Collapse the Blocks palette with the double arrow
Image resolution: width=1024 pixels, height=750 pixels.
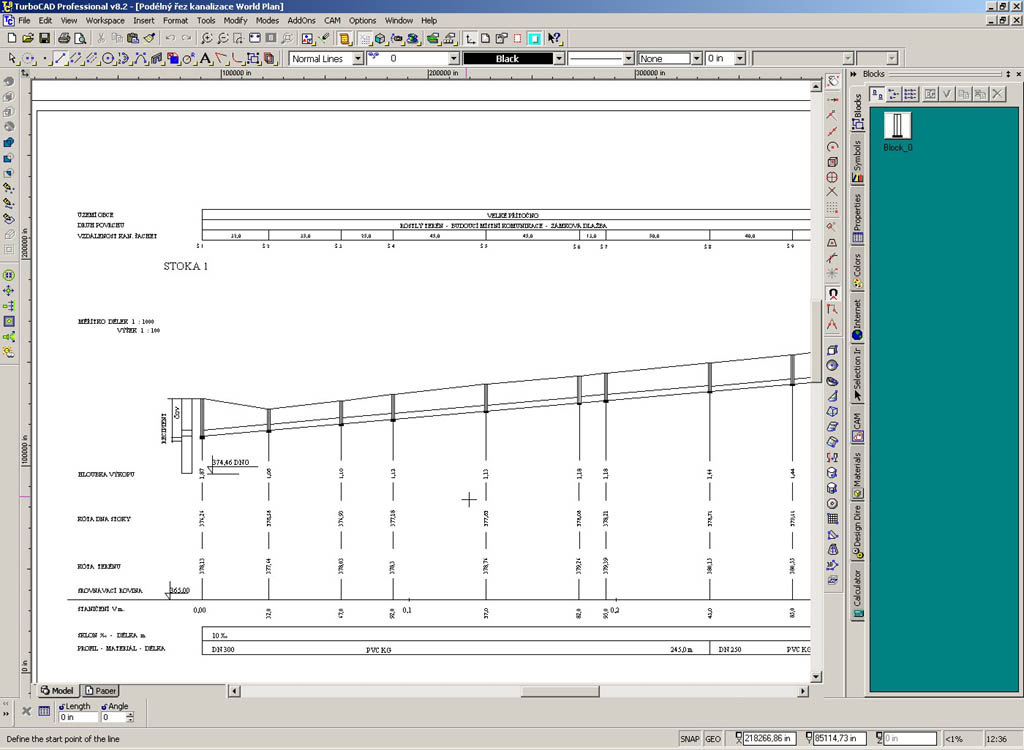(x=854, y=74)
